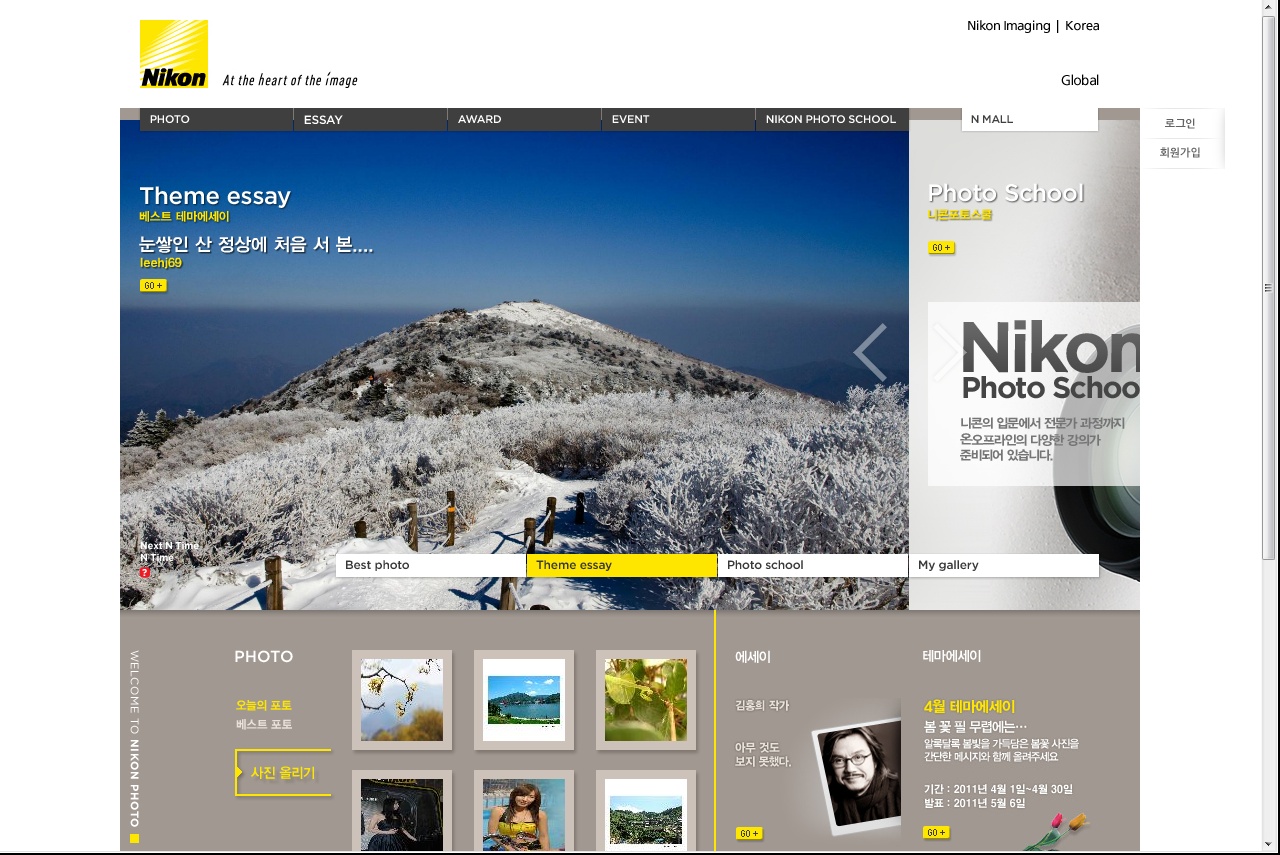Open the My gallery tab
The image size is (1280, 855).
tap(1004, 565)
